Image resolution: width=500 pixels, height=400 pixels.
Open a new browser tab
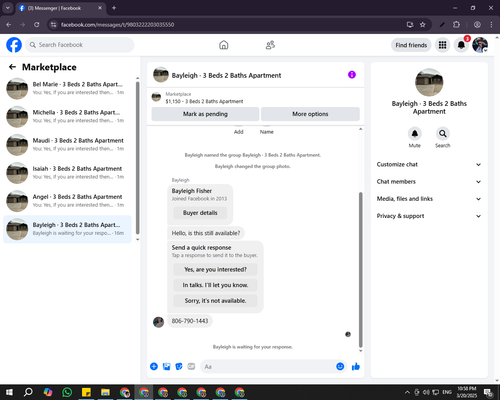(x=114, y=8)
